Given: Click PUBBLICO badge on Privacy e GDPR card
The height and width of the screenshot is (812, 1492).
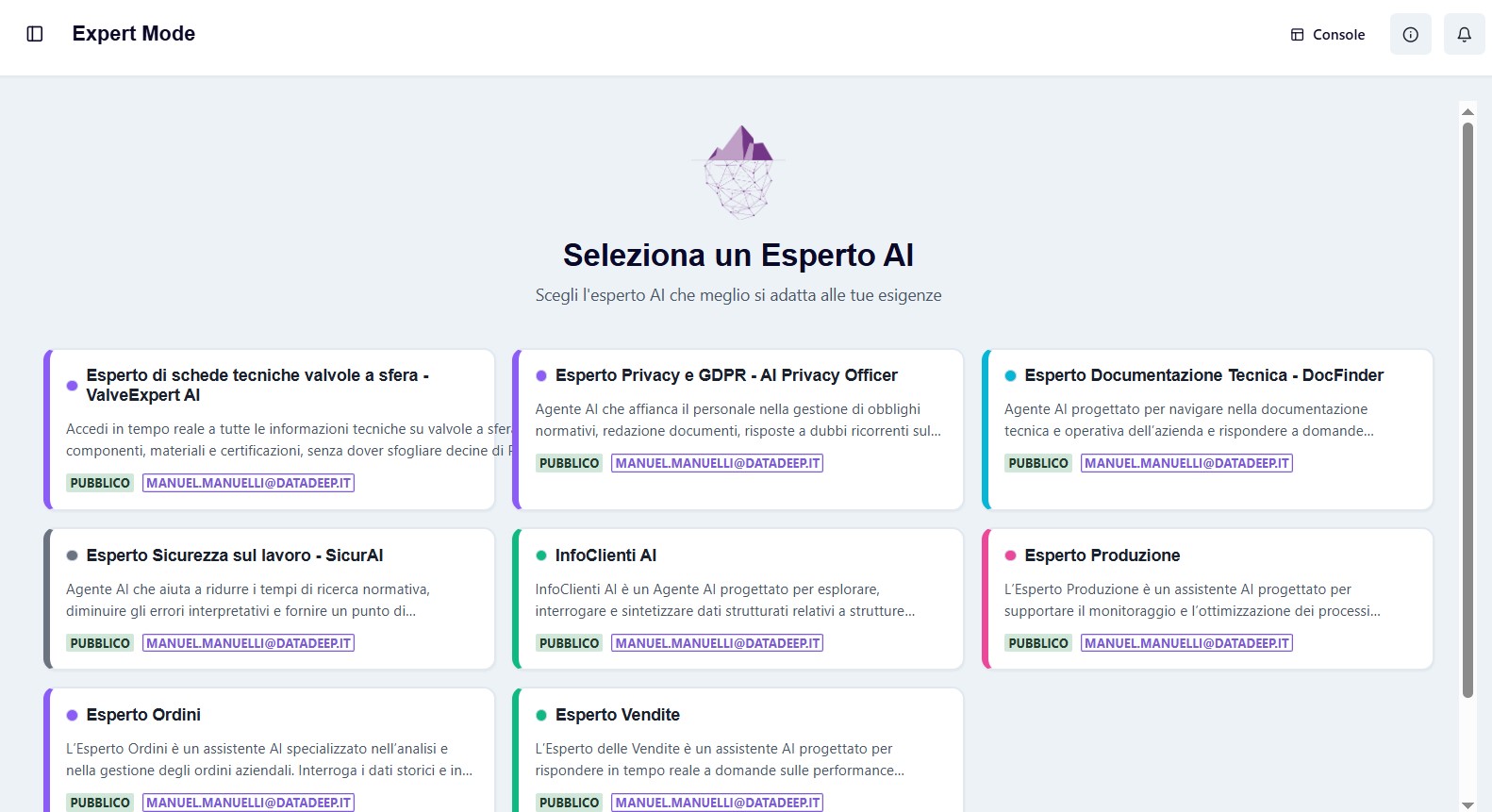Looking at the screenshot, I should click(570, 463).
